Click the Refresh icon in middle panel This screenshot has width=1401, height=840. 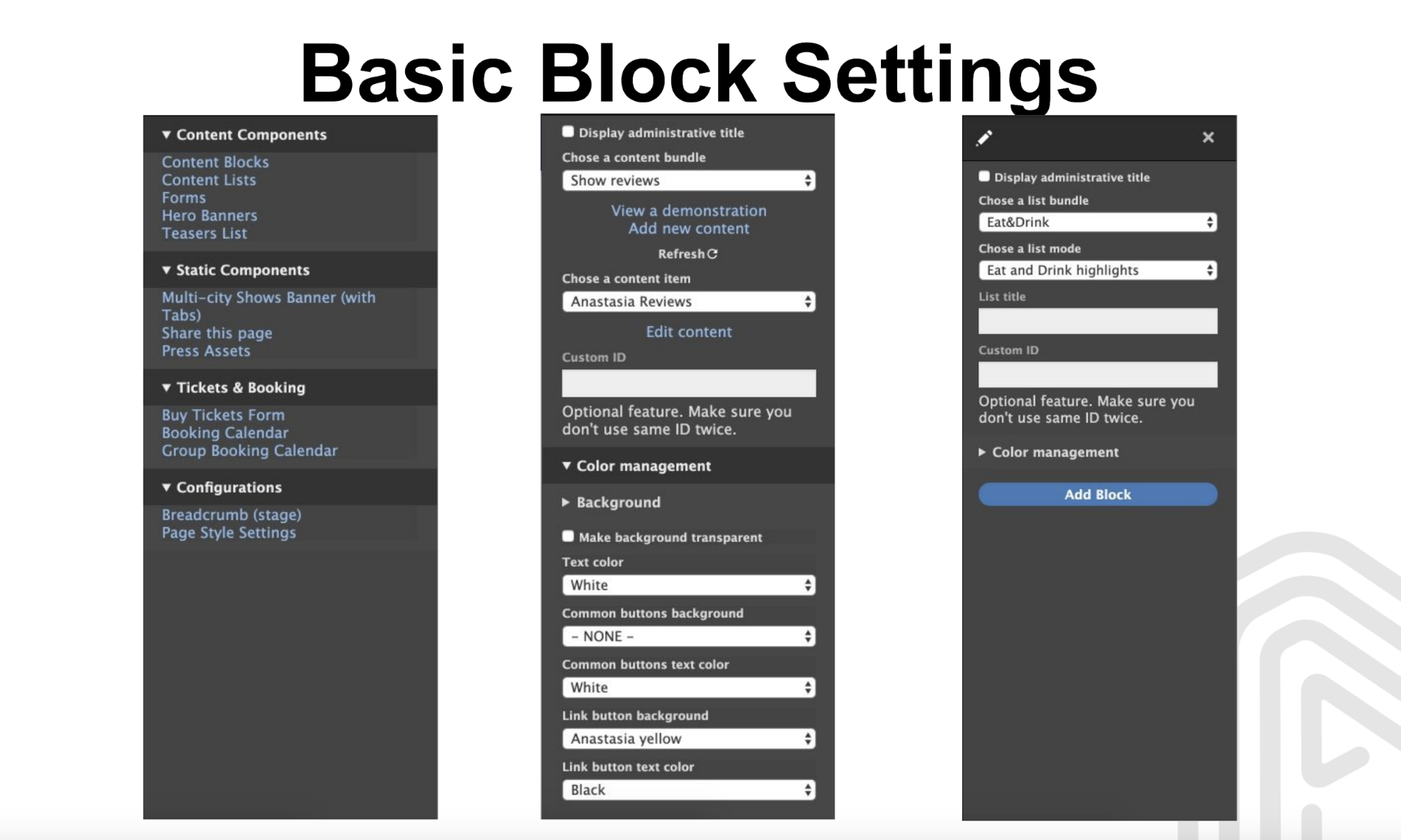(x=713, y=254)
